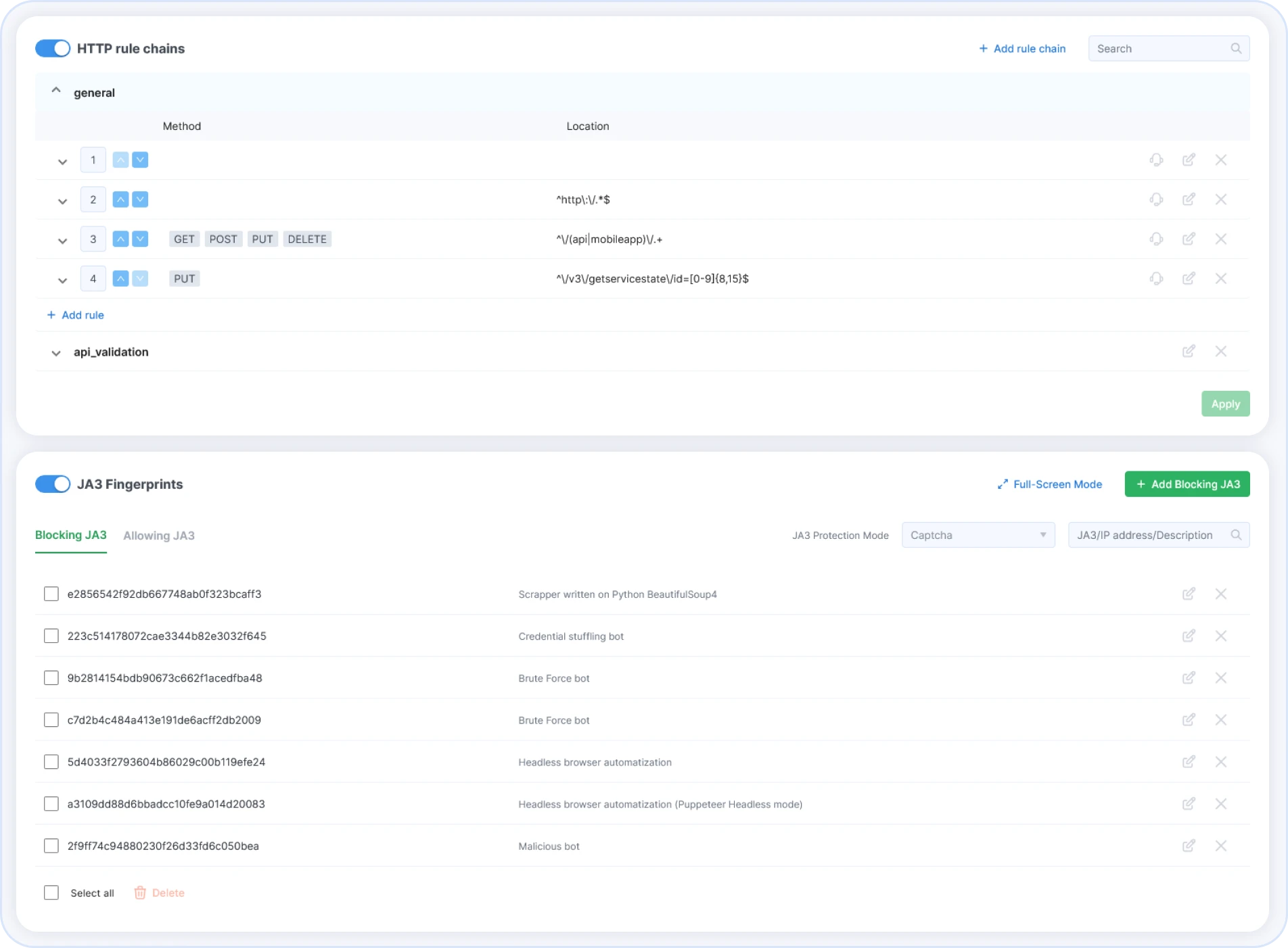The image size is (1288, 948).
Task: Click Add rule chain link
Action: coord(1022,49)
